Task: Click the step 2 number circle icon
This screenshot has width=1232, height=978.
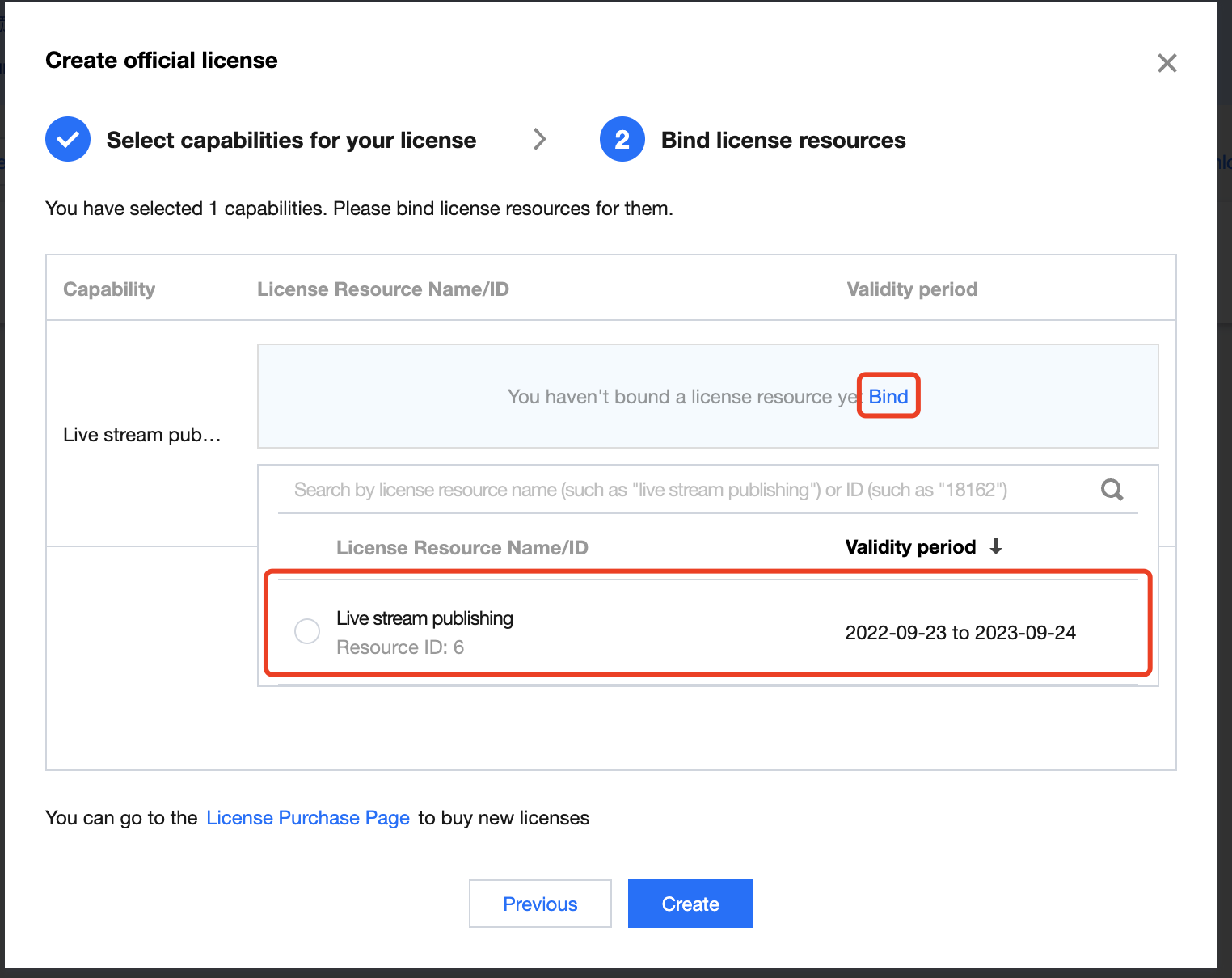Action: pyautogui.click(x=622, y=139)
